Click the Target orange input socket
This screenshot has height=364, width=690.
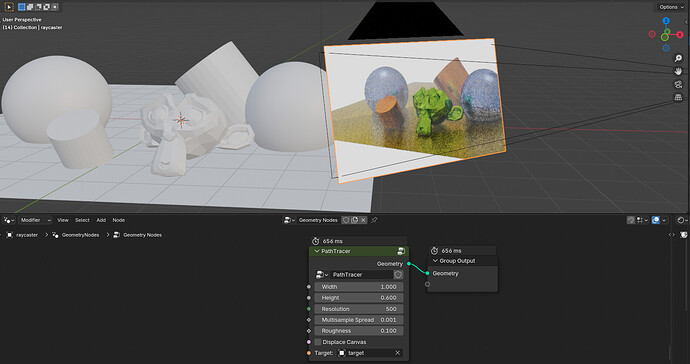pos(309,353)
